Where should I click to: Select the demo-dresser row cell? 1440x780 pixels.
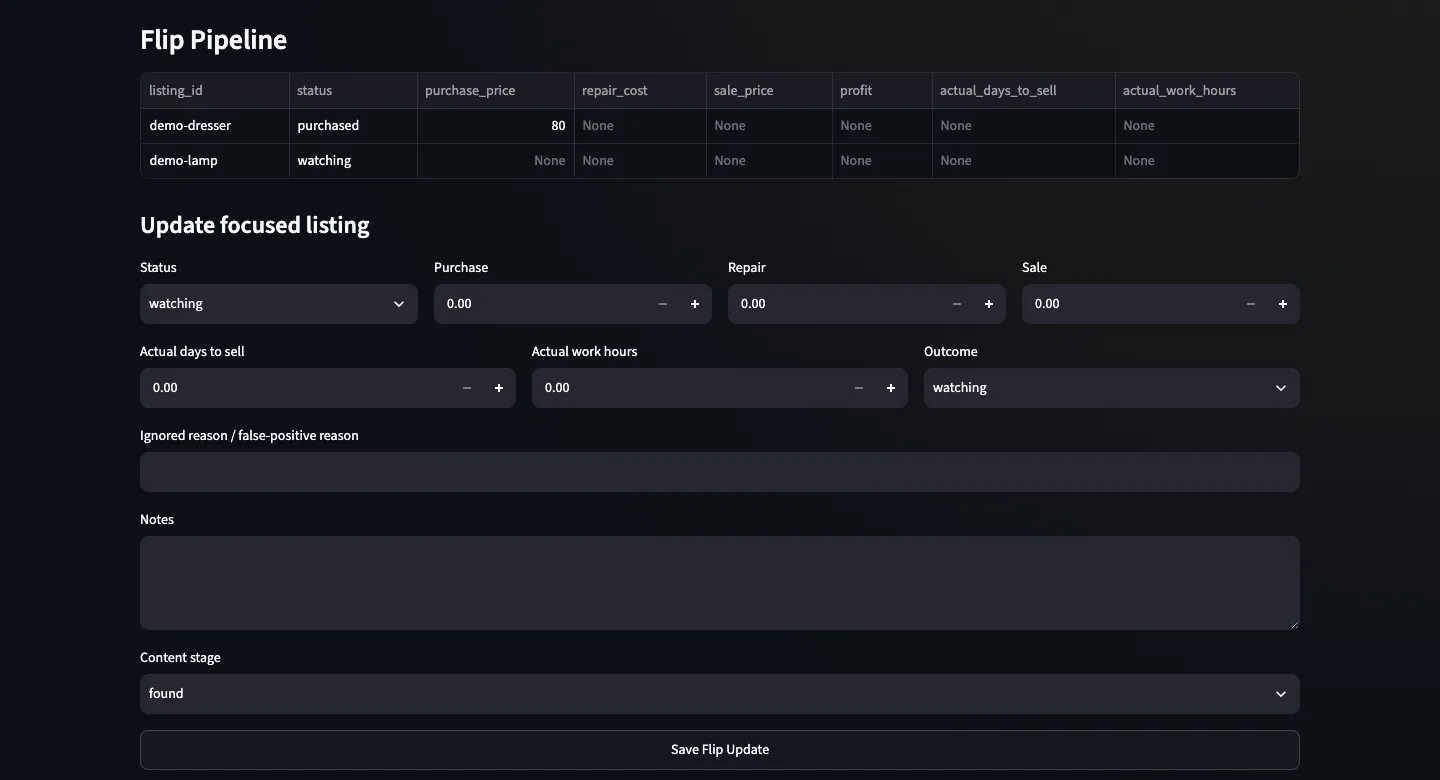(215, 126)
